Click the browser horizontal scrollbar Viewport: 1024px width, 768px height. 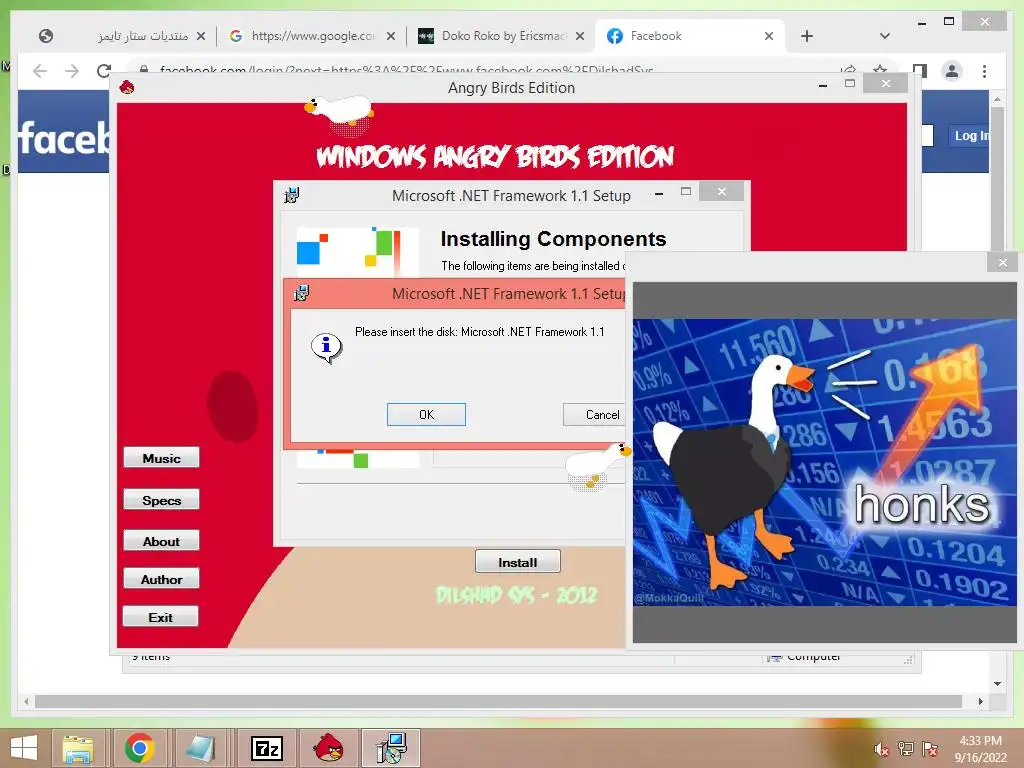[498, 701]
